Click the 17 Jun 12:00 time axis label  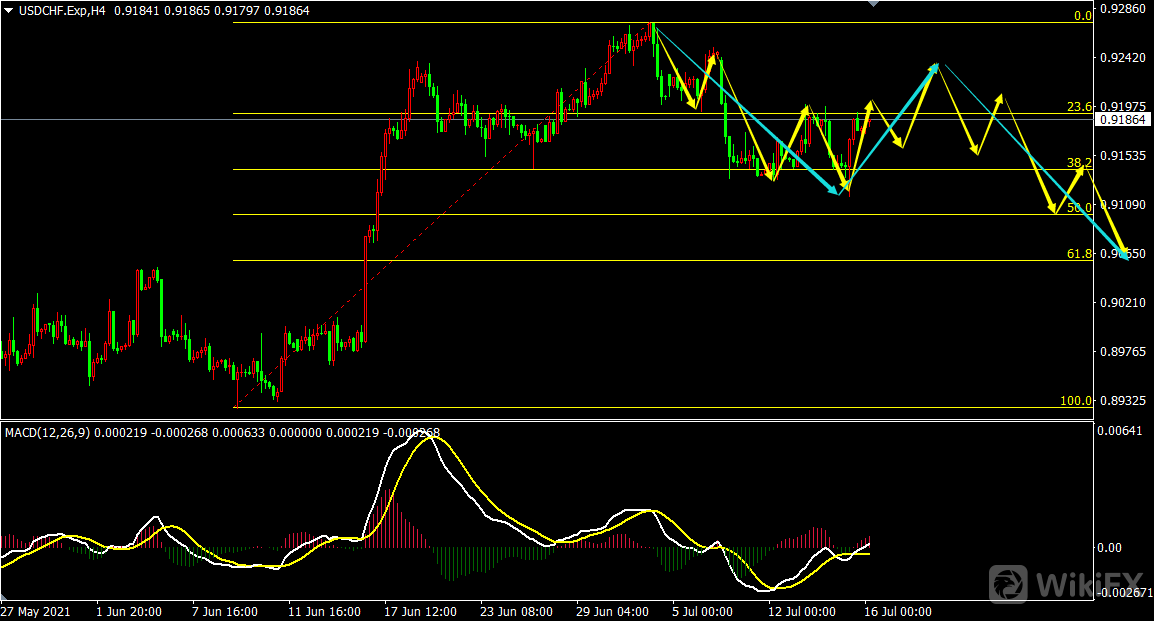pyautogui.click(x=422, y=611)
